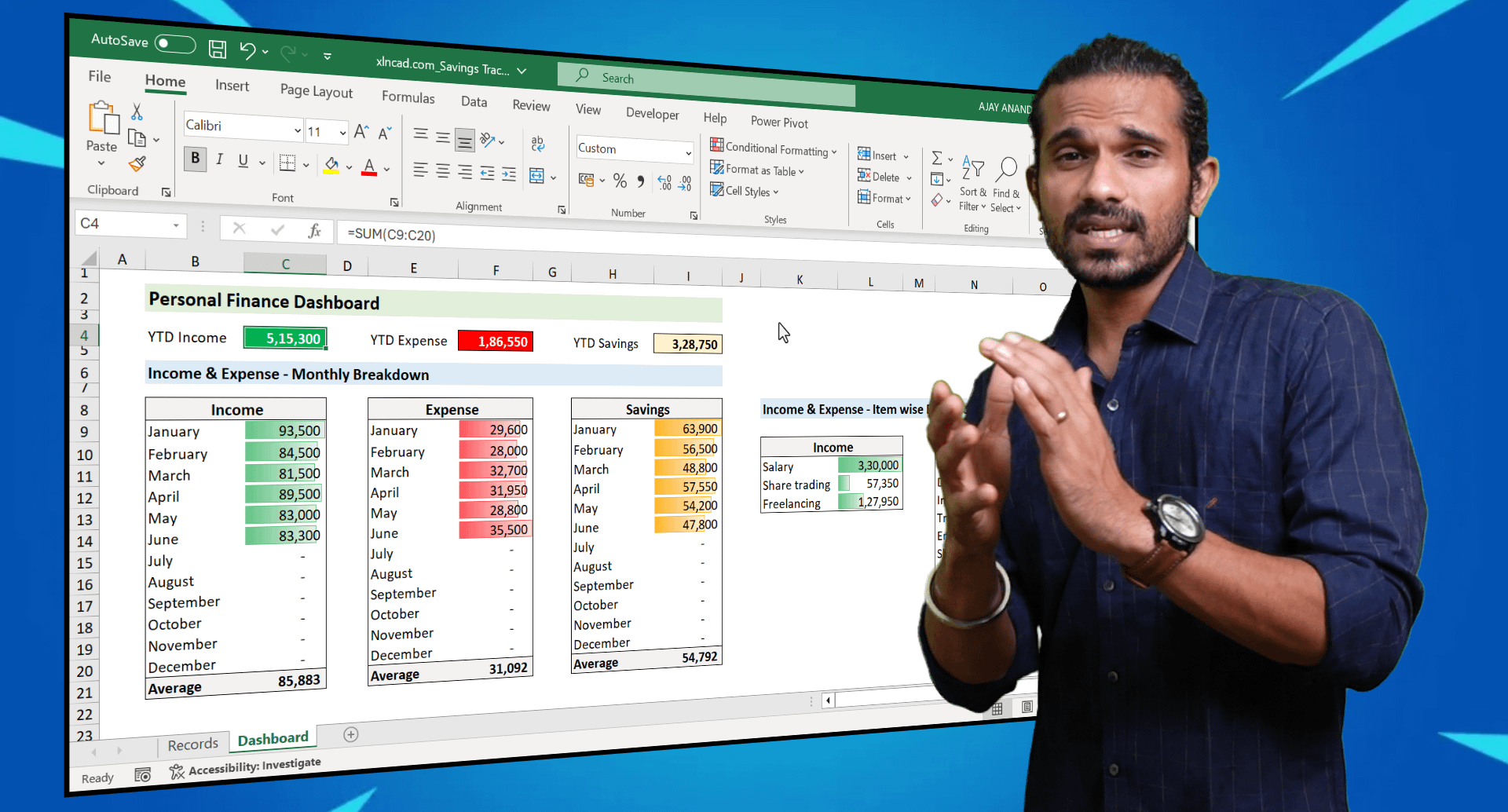1508x812 pixels.
Task: Switch to the Records sheet tab
Action: tap(192, 744)
